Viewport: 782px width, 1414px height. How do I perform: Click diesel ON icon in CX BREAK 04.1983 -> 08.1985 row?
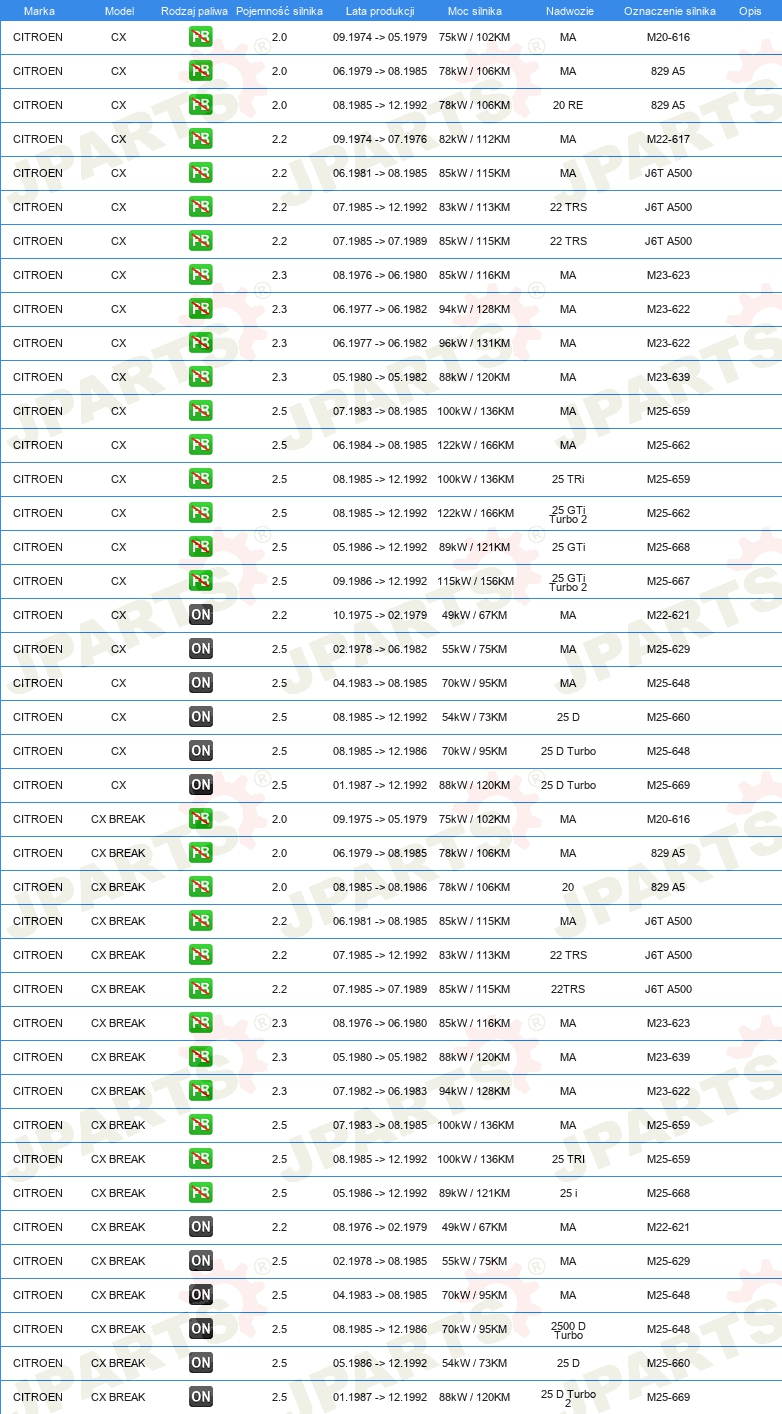tap(201, 1295)
